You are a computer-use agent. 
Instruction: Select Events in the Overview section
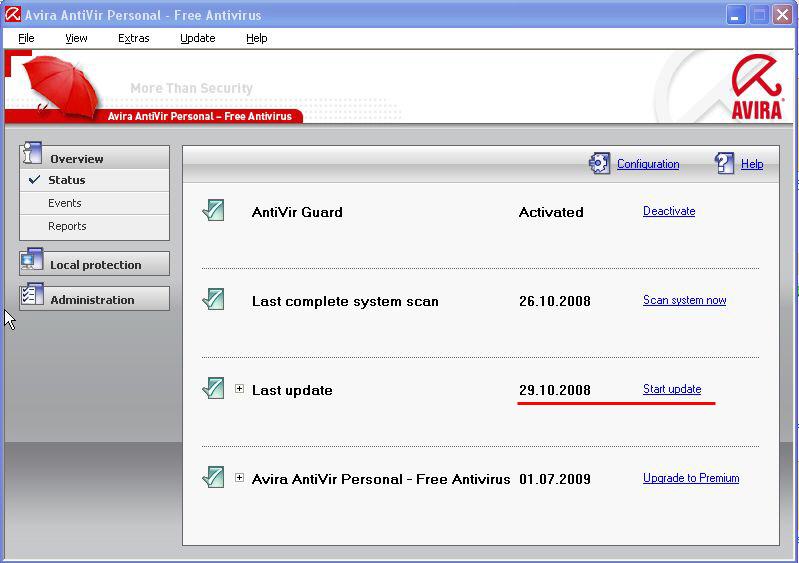point(94,203)
